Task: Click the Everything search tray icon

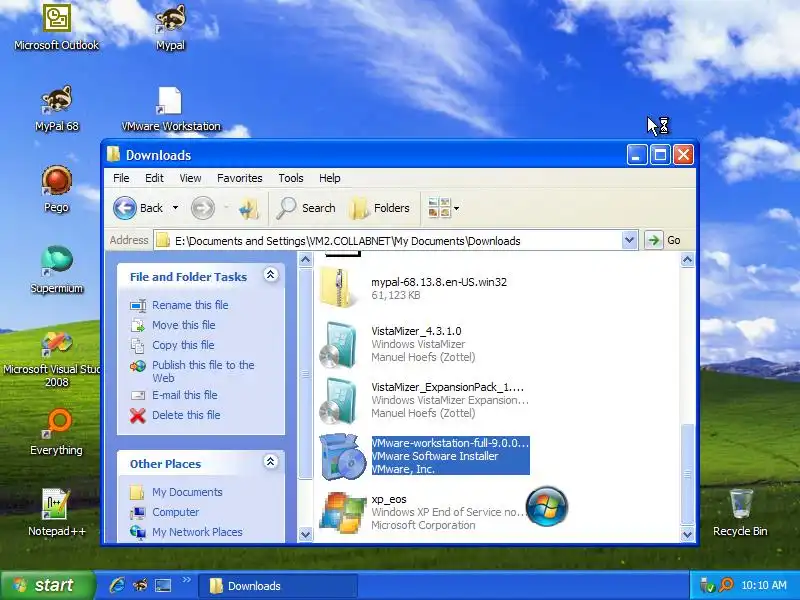Action: 726,585
